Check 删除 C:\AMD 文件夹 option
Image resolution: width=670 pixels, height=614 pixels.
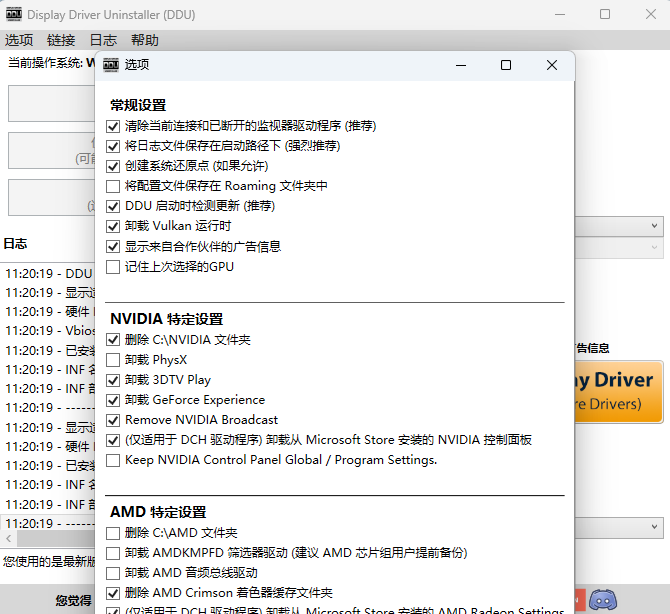coord(113,533)
